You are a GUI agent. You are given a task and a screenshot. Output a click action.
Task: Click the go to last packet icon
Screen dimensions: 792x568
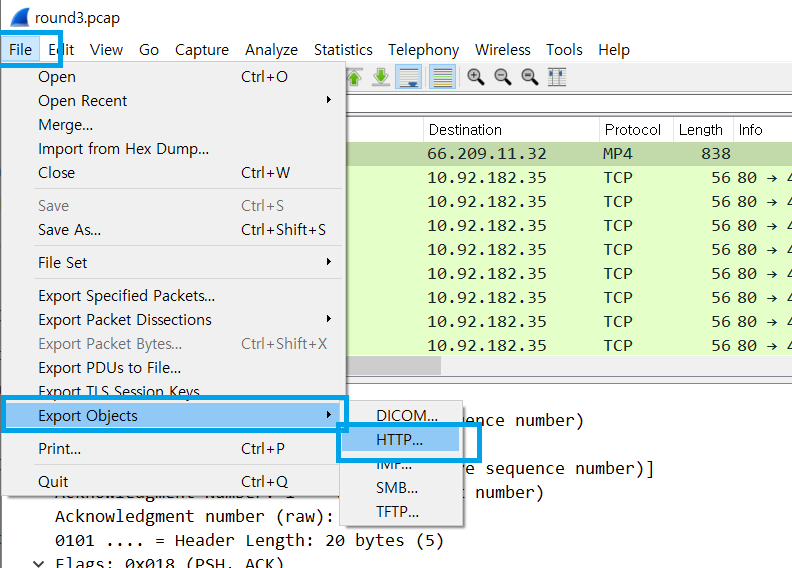[x=381, y=77]
